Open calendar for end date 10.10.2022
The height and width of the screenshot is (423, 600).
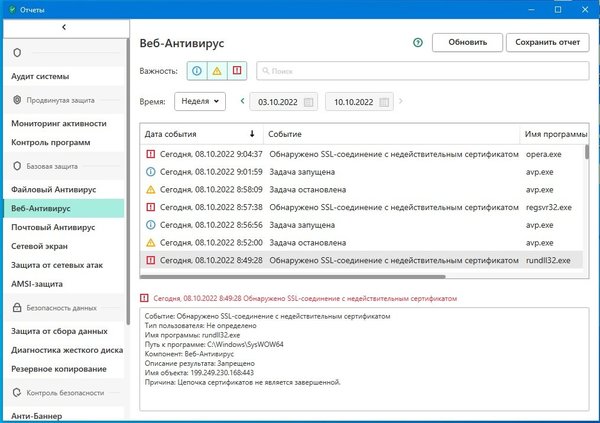[x=384, y=102]
